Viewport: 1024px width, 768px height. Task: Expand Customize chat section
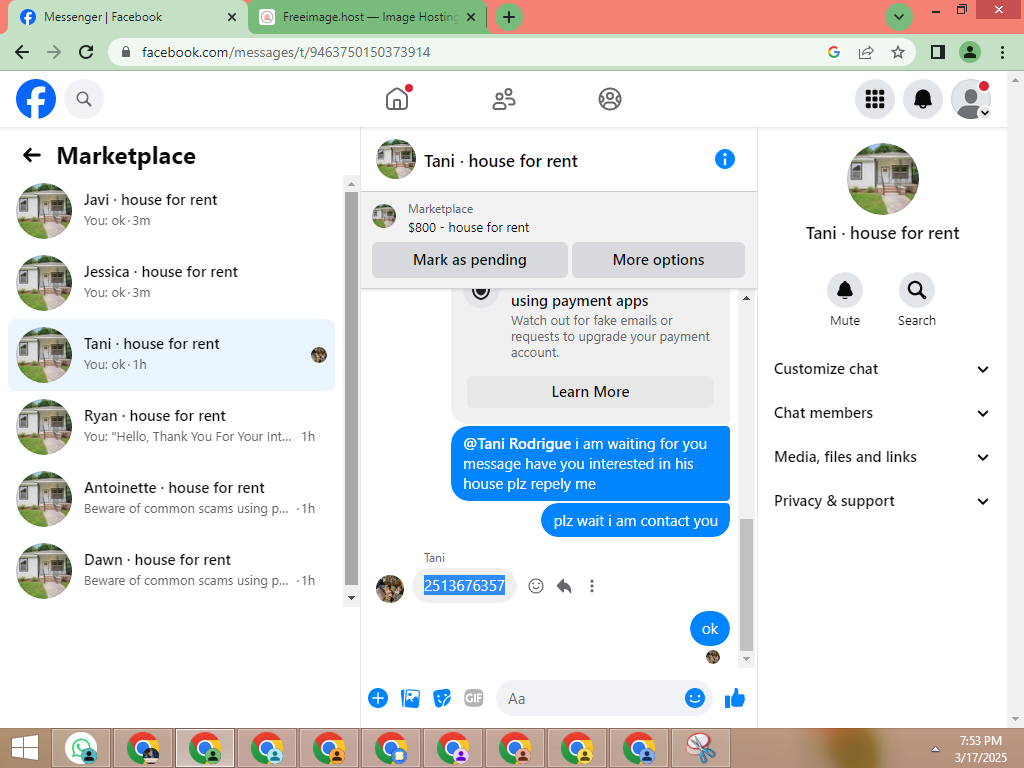click(x=882, y=369)
